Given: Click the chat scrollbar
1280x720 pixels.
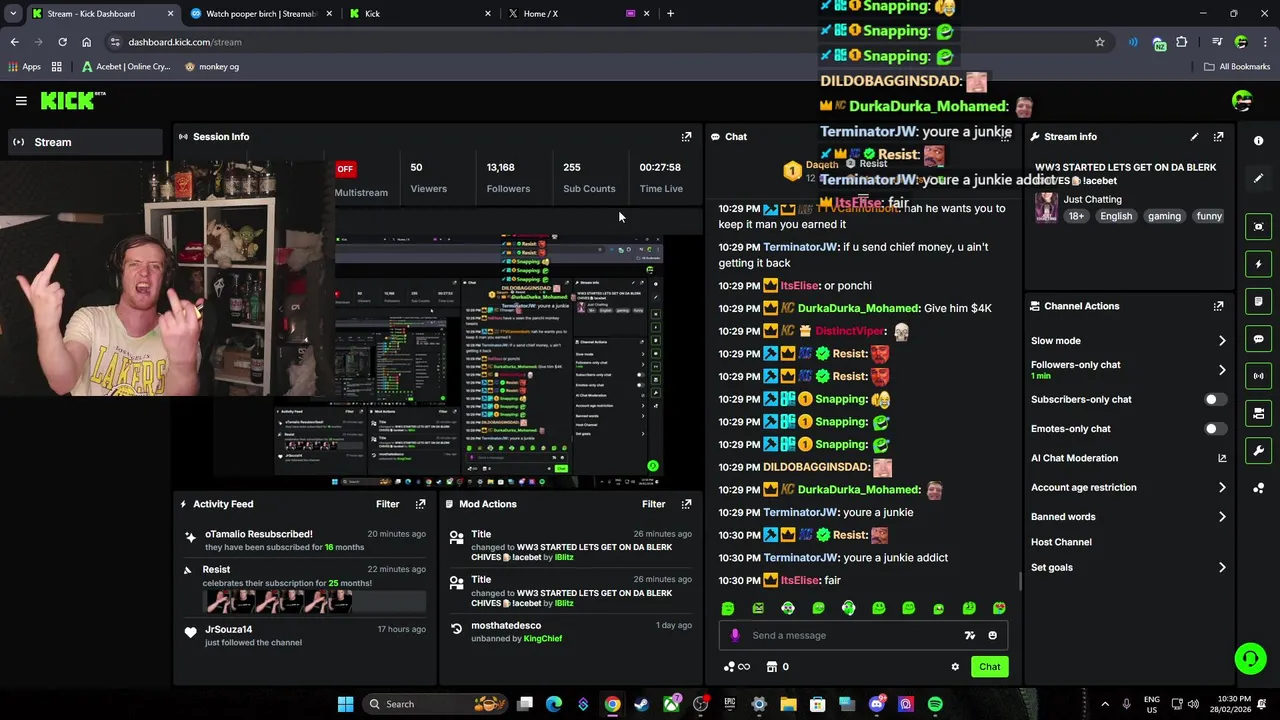Looking at the screenshot, I should coord(1020,582).
